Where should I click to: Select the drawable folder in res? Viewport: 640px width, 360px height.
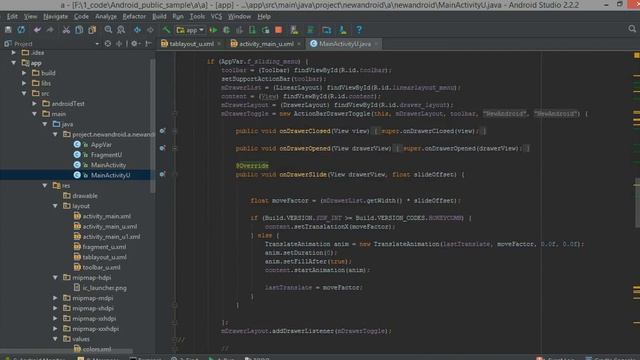tap(85, 196)
